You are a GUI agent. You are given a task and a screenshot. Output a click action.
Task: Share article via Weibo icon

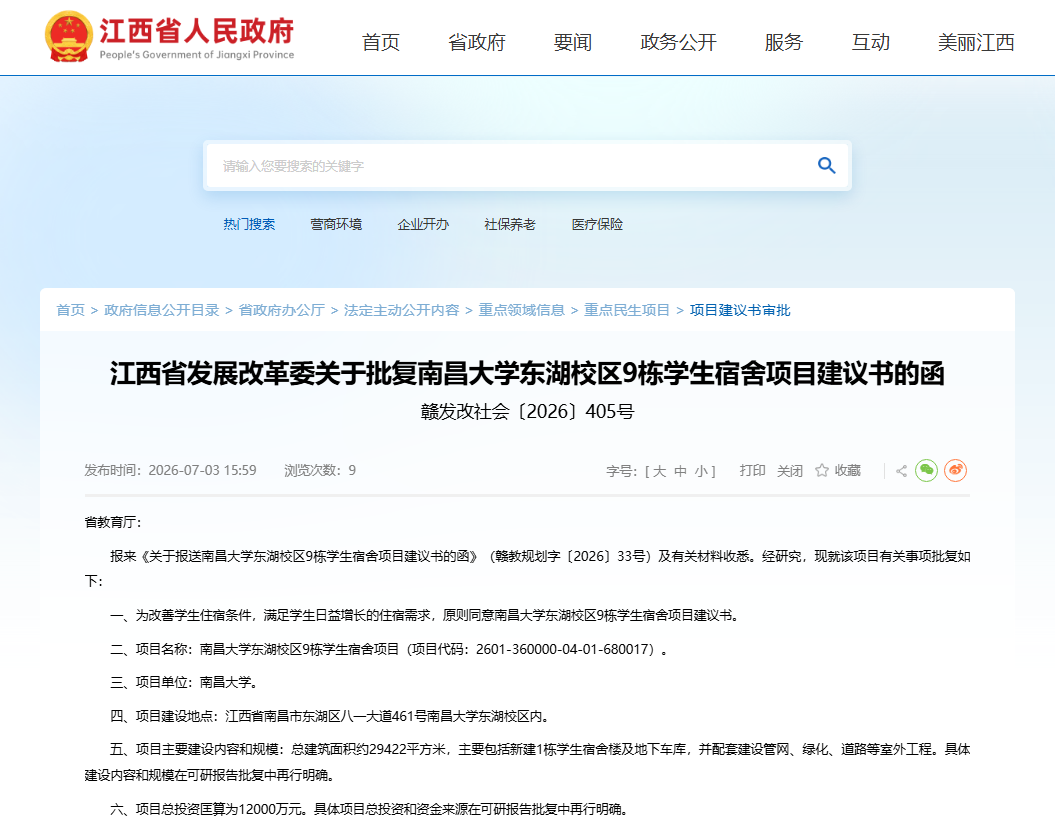click(x=955, y=470)
